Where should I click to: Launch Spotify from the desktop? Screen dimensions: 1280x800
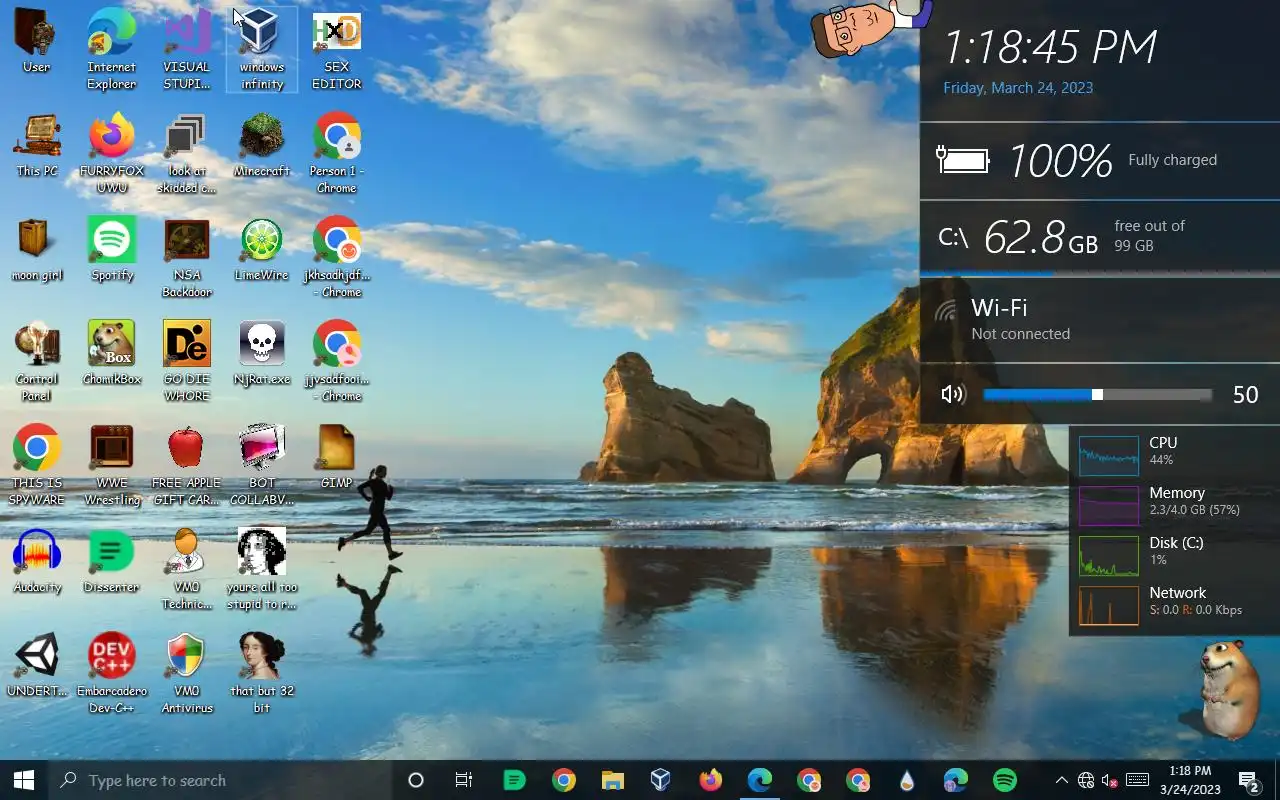tap(112, 249)
